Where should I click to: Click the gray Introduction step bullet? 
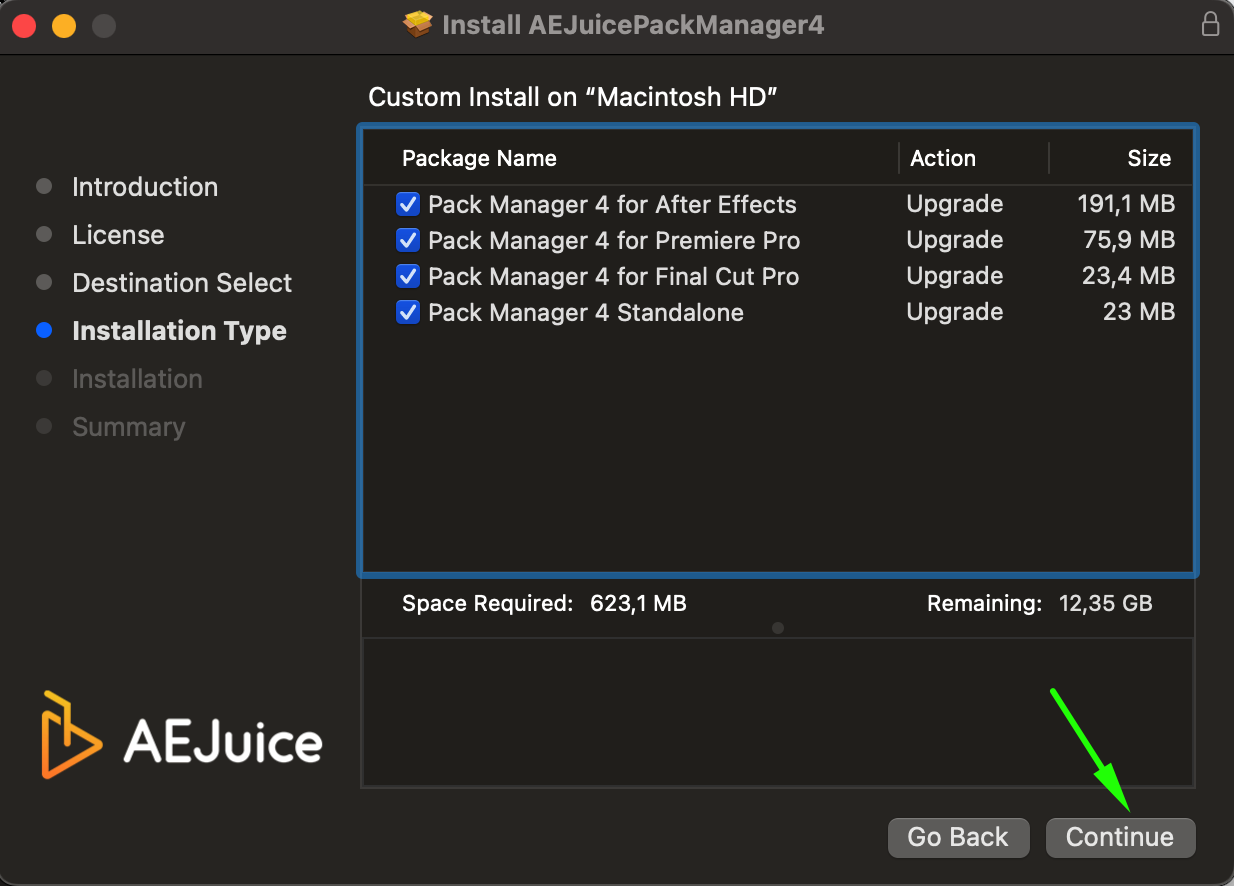click(44, 187)
